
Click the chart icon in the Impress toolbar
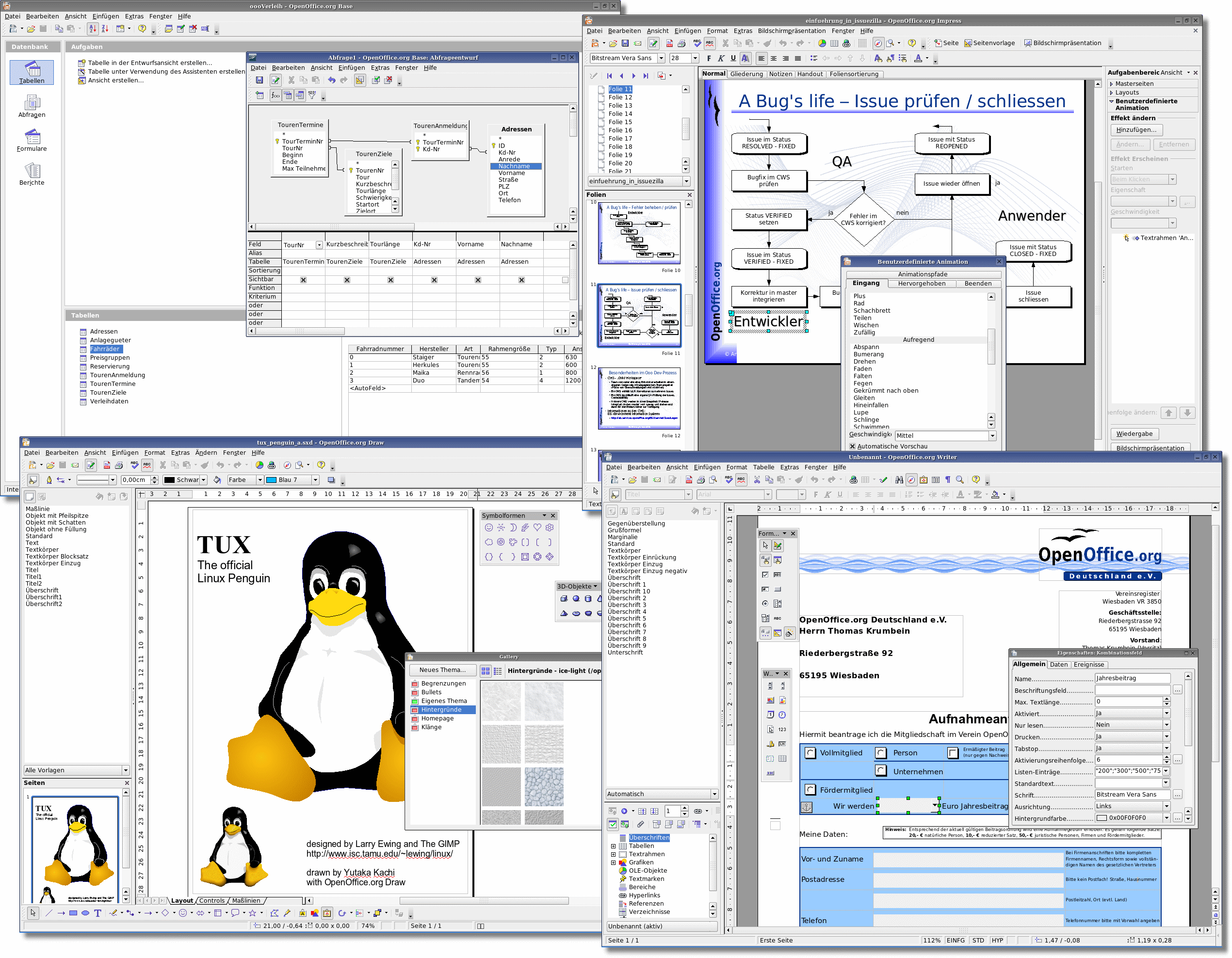click(x=822, y=44)
